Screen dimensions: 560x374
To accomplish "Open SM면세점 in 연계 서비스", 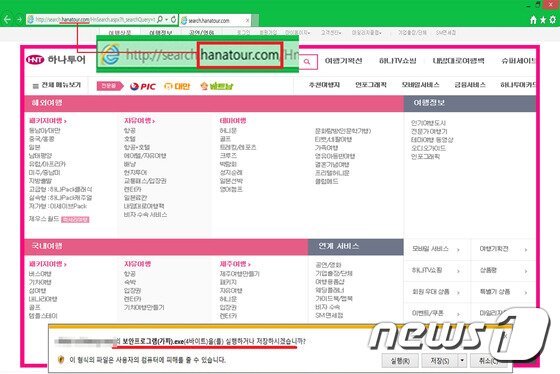I will click(329, 315).
